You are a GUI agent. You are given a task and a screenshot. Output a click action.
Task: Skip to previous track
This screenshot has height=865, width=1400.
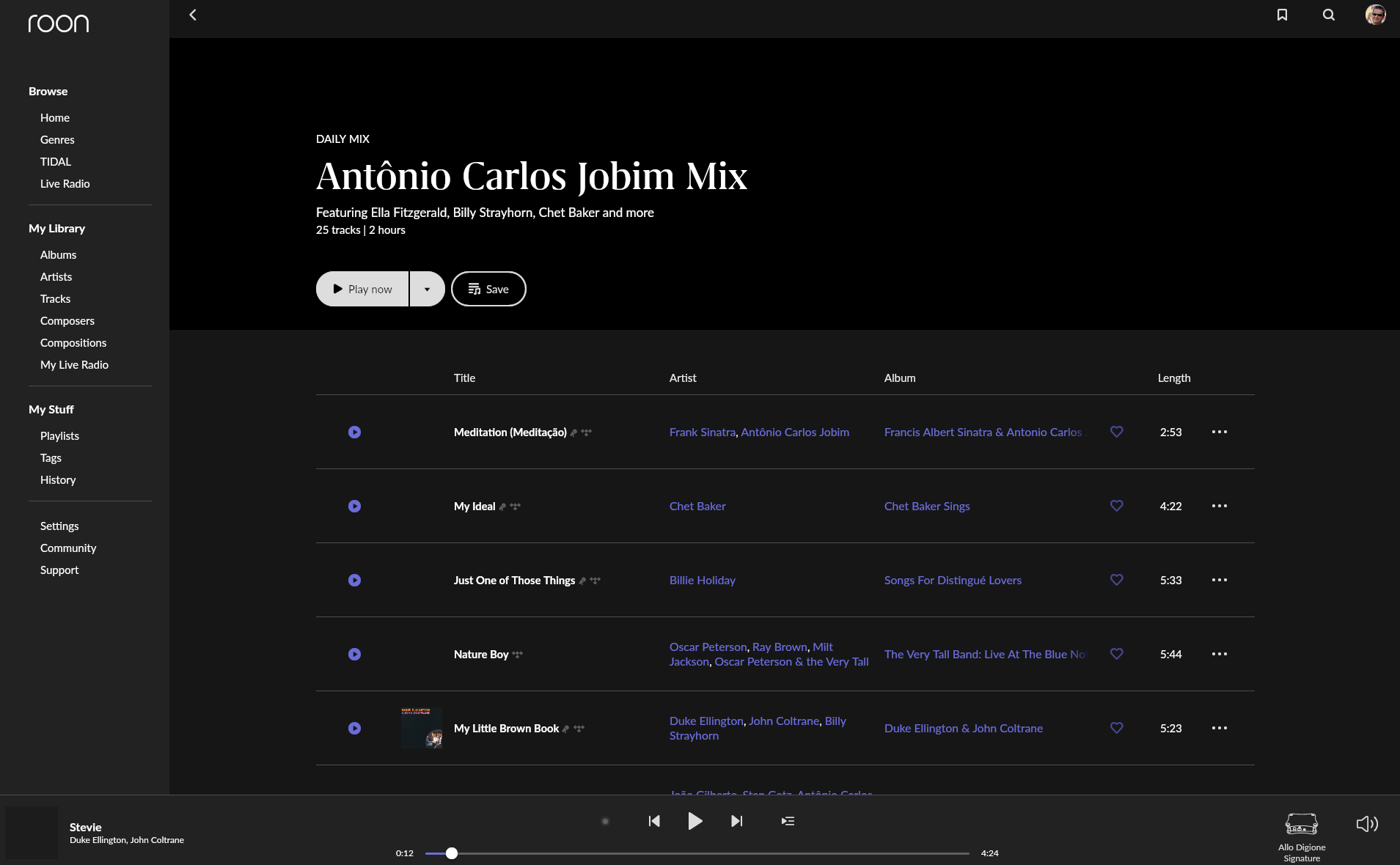(x=654, y=821)
